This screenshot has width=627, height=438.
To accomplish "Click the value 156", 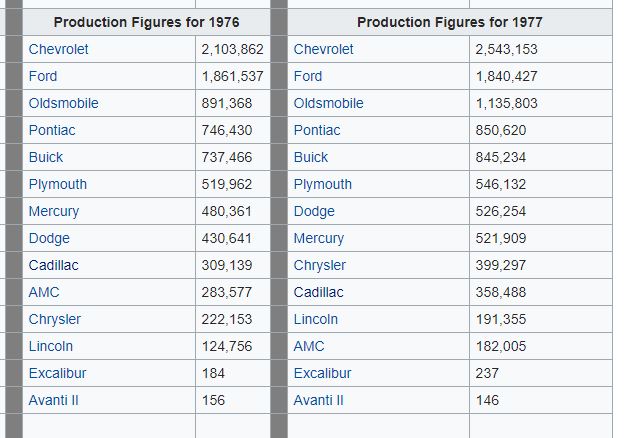I will [213, 400].
